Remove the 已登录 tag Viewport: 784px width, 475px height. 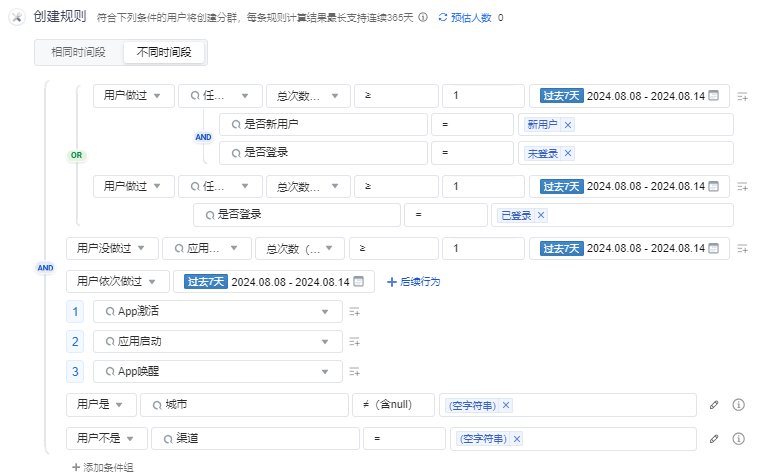coord(541,216)
